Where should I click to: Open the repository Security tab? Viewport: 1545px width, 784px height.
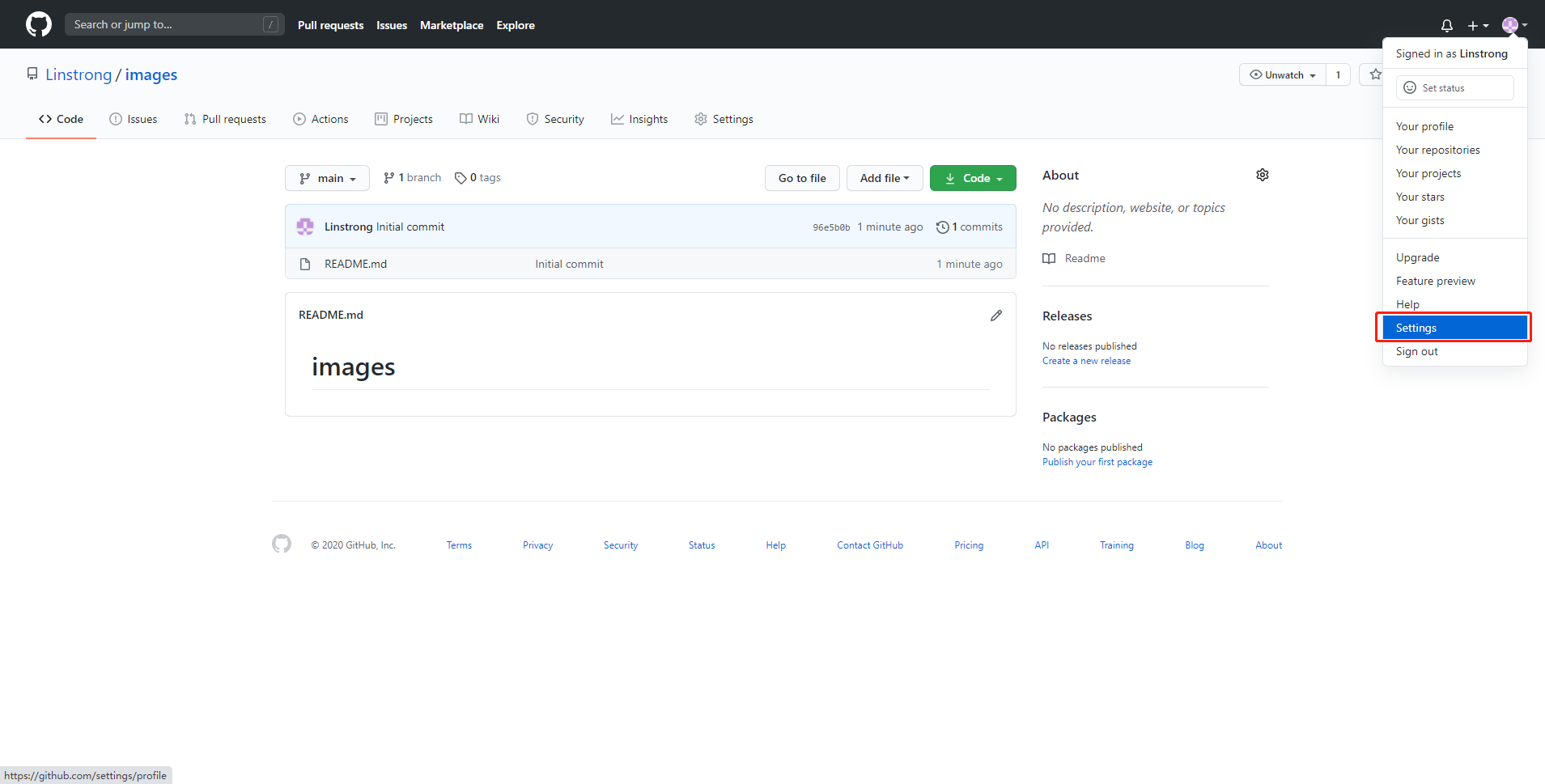tap(555, 119)
